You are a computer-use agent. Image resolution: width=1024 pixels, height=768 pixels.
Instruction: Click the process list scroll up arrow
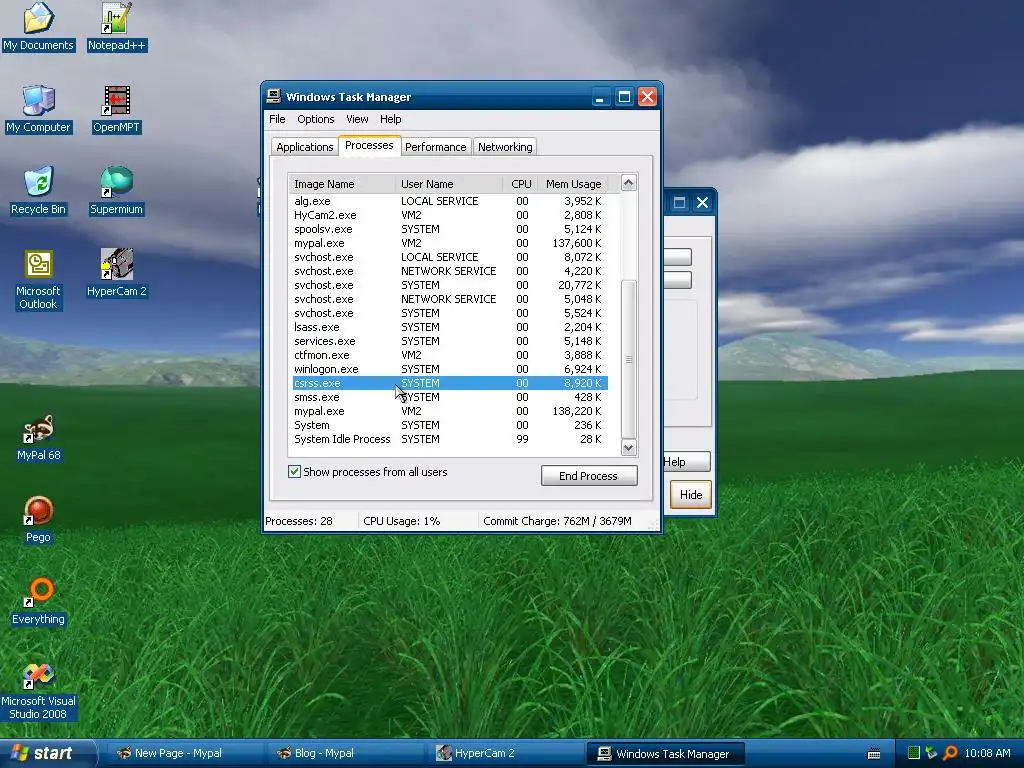click(x=628, y=183)
